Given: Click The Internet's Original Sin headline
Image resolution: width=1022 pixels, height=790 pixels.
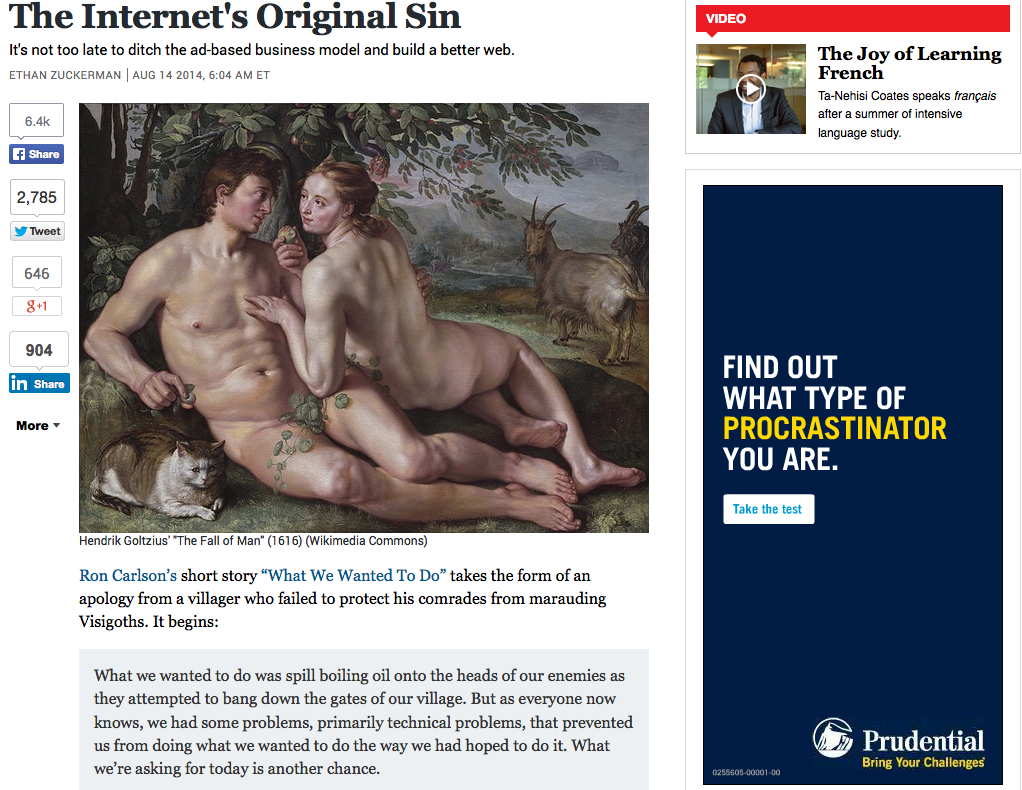Looking at the screenshot, I should [235, 16].
